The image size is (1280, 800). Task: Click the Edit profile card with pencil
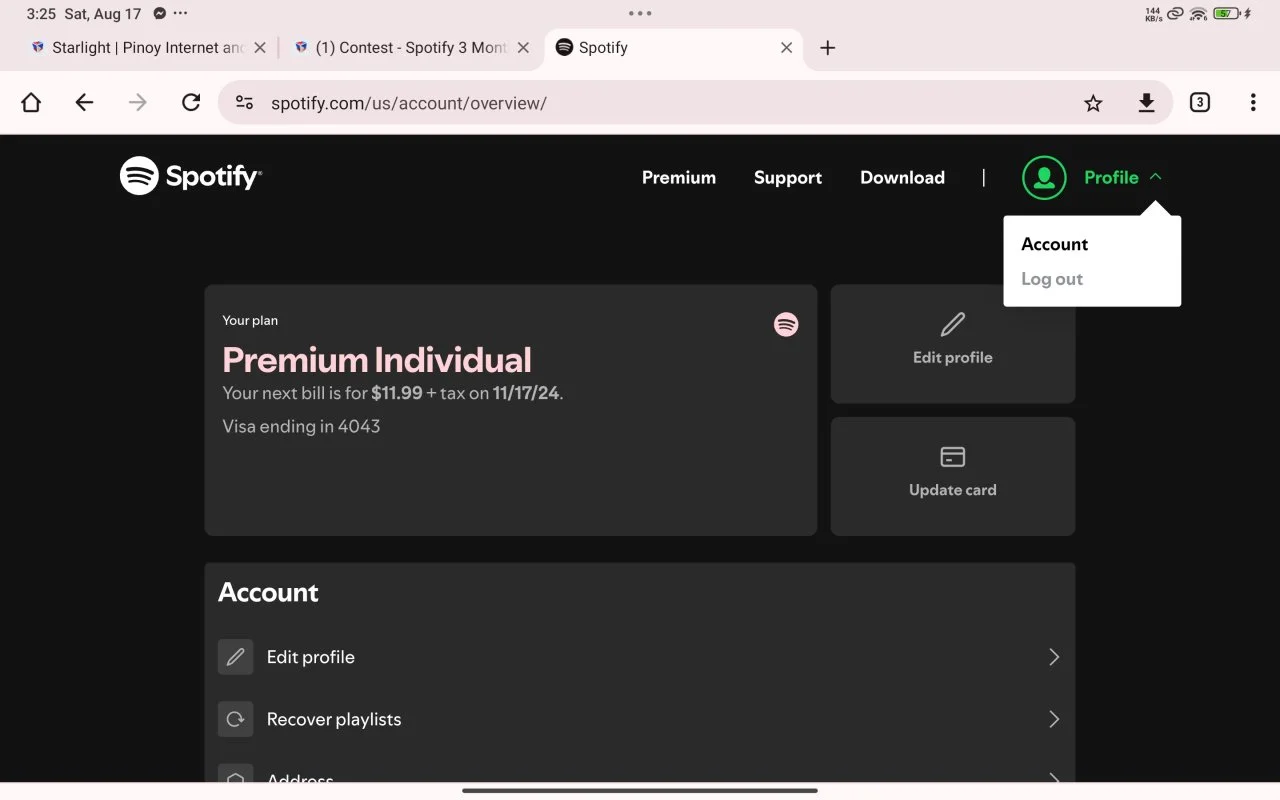point(953,344)
